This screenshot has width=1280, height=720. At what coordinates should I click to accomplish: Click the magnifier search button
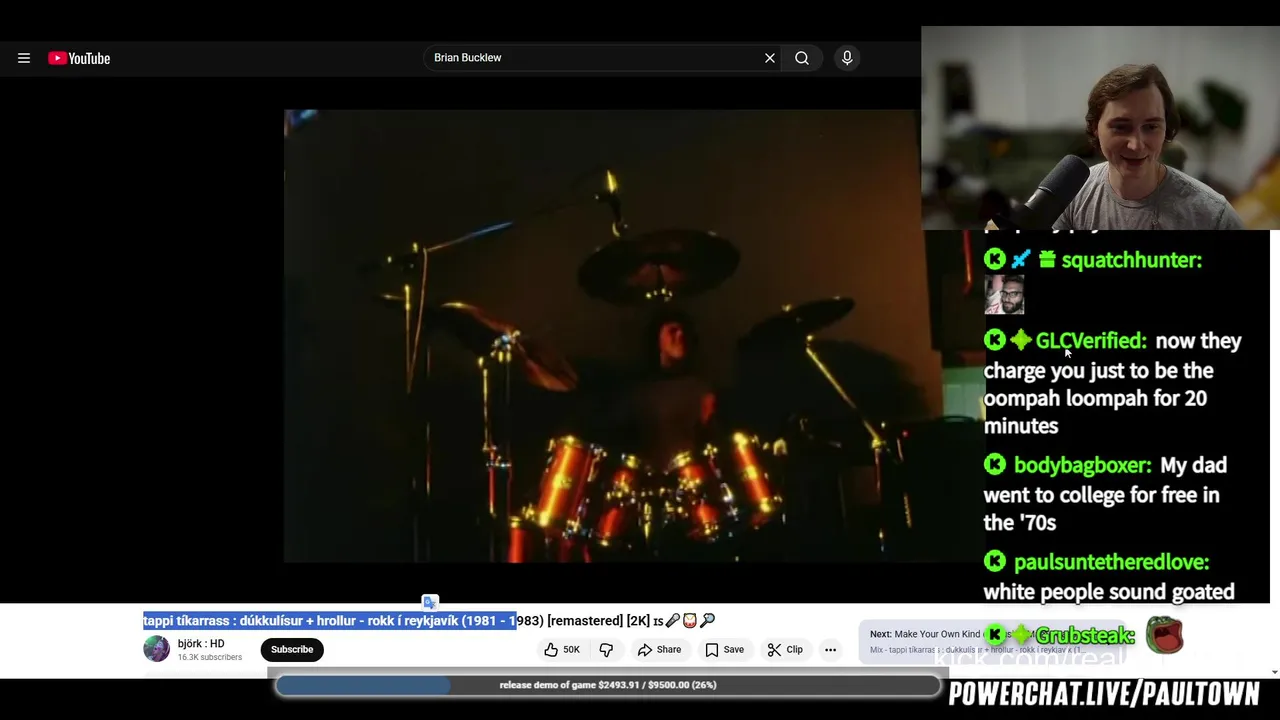click(802, 58)
